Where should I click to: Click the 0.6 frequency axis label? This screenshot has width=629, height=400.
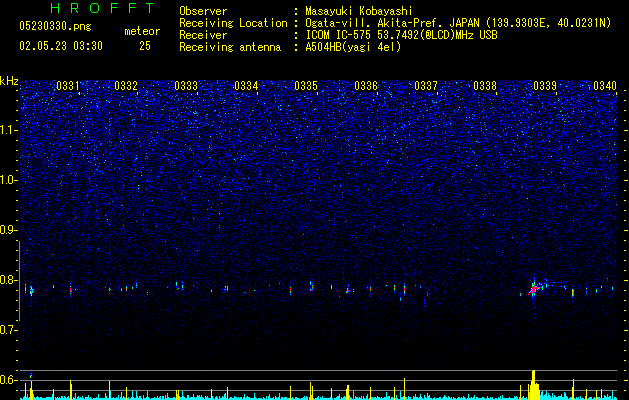[9, 380]
